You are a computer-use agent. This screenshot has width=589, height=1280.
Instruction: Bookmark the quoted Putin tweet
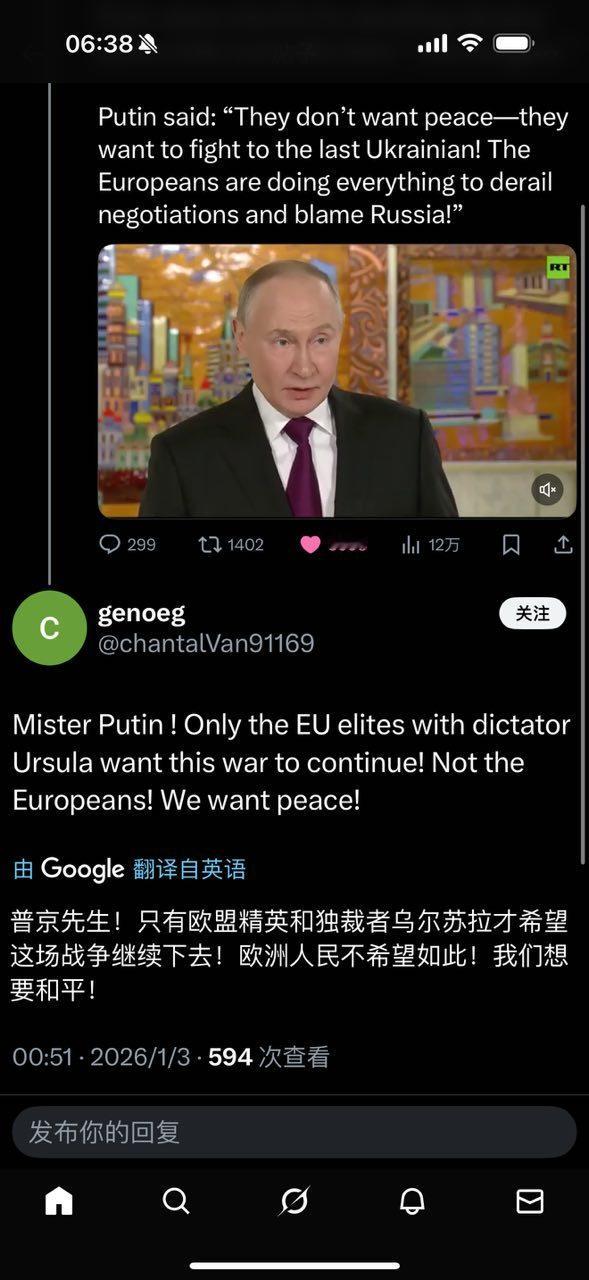tap(511, 544)
